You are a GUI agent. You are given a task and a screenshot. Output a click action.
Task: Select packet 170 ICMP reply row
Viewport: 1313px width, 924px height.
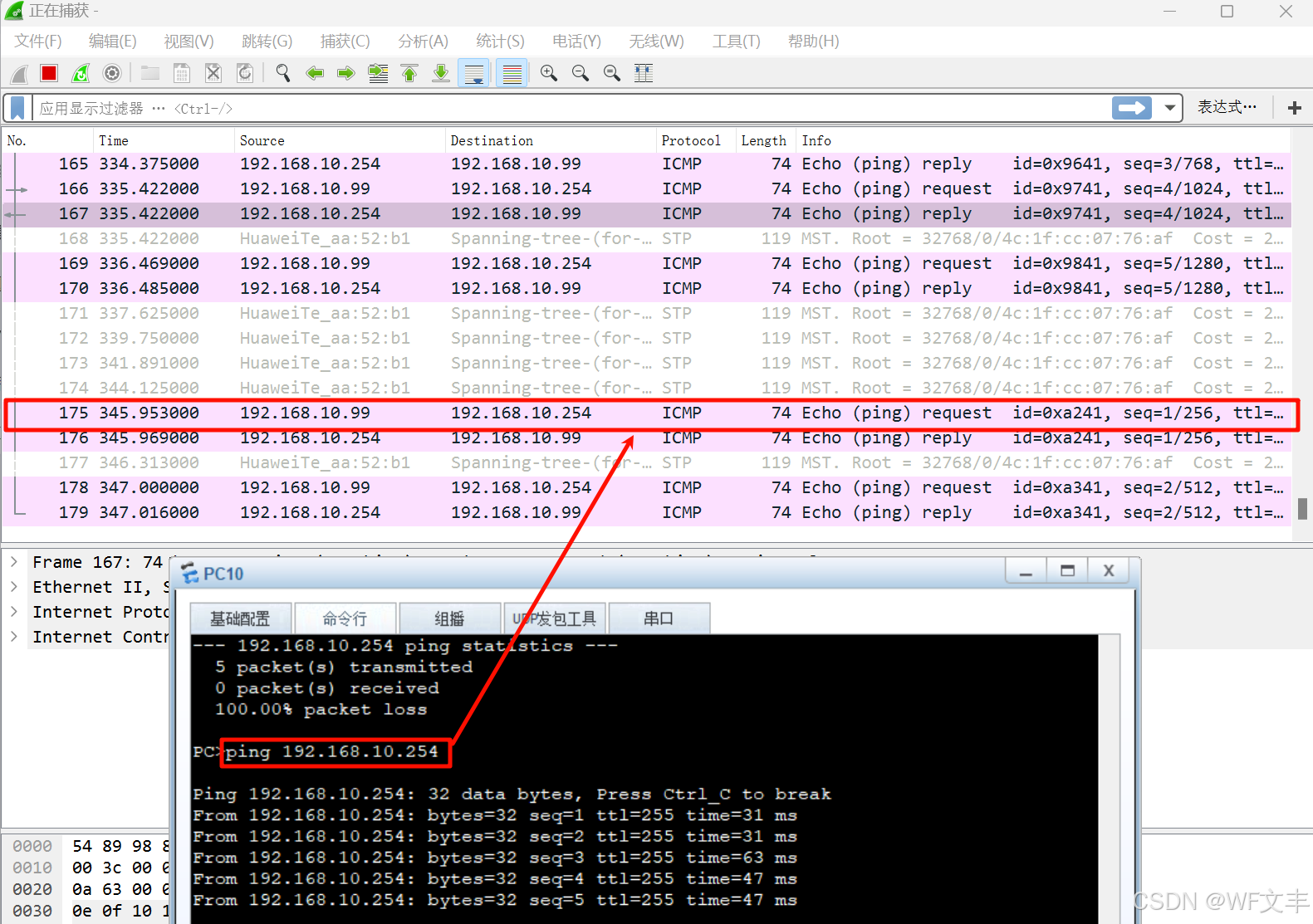(x=647, y=289)
